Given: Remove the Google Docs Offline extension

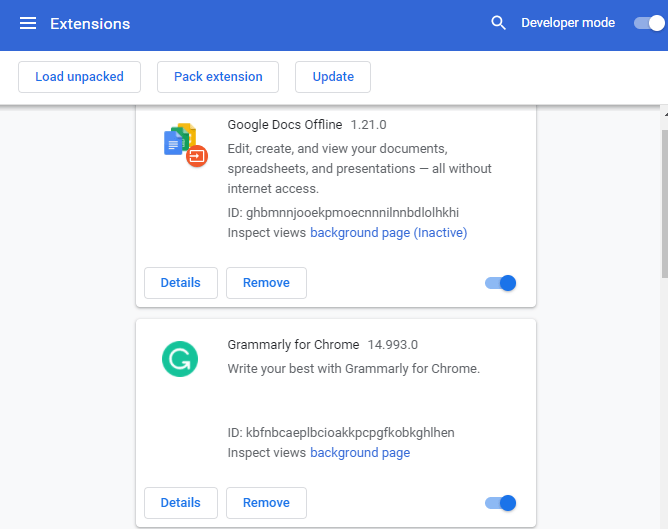Looking at the screenshot, I should point(266,283).
